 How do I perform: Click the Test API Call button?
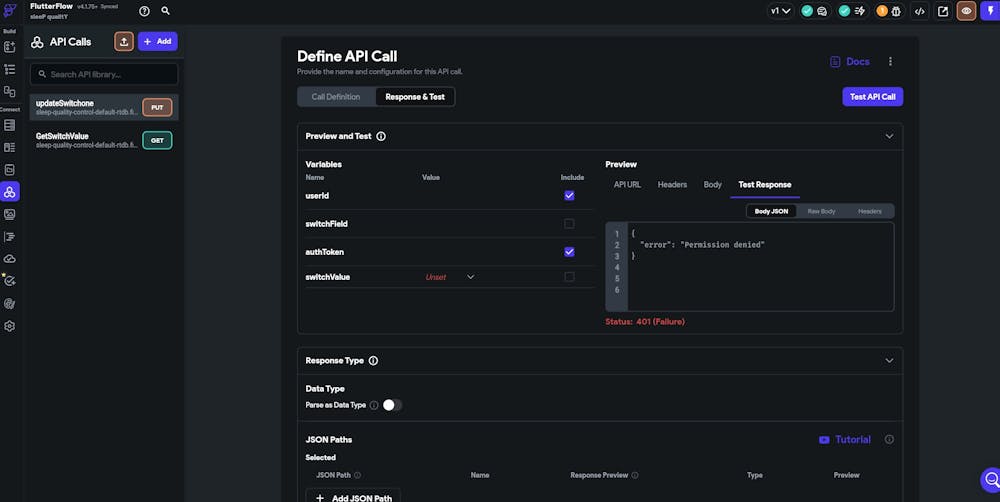[872, 97]
